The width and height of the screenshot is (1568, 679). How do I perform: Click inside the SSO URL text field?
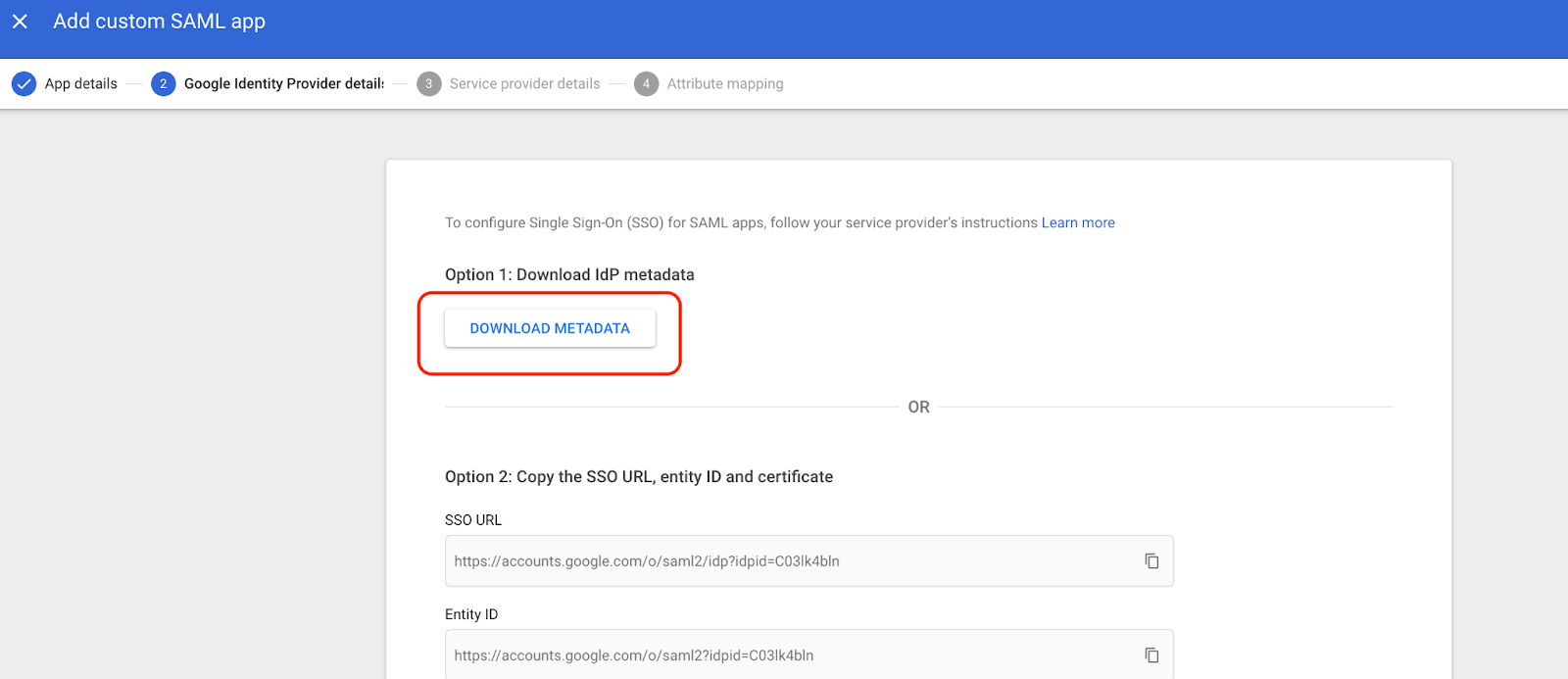(784, 561)
